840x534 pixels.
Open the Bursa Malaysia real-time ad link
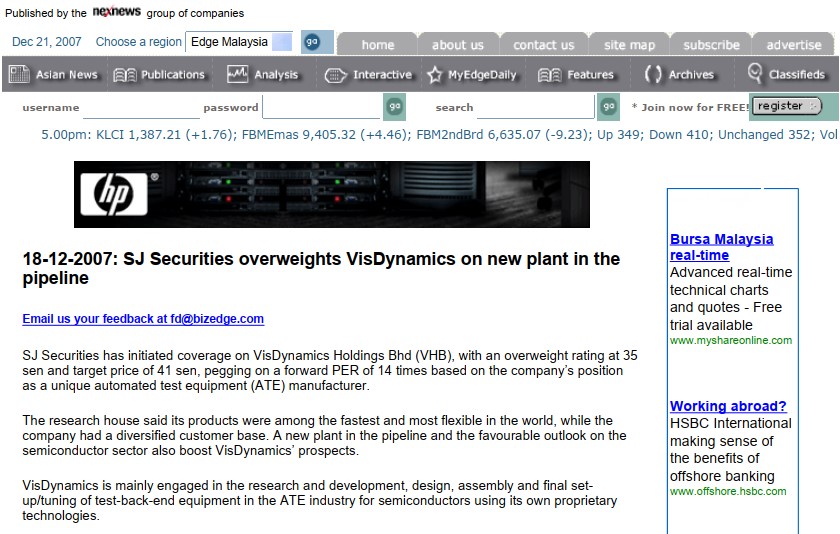point(721,247)
